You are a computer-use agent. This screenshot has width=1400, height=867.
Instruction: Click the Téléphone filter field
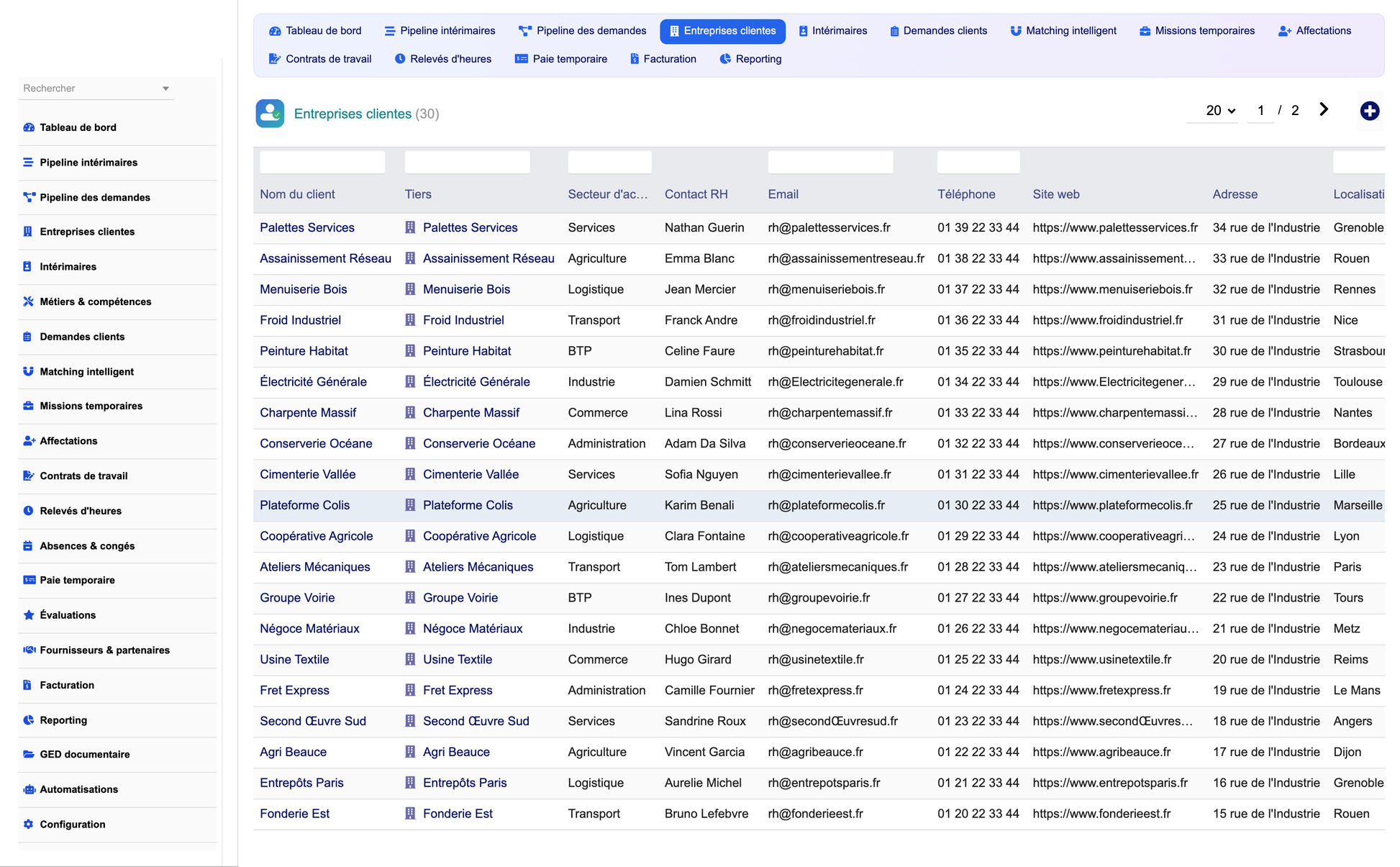point(978,162)
